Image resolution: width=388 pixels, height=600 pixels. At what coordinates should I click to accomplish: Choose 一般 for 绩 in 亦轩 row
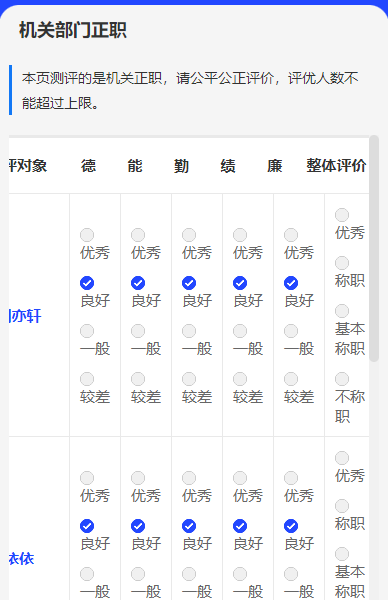point(240,331)
